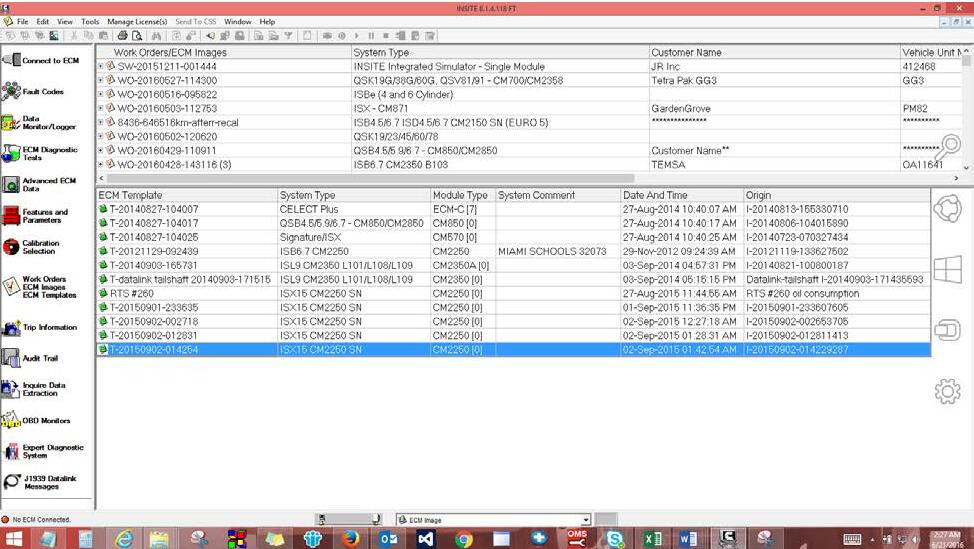Click the Print toolbar icon
The height and width of the screenshot is (549, 974).
tap(122, 36)
